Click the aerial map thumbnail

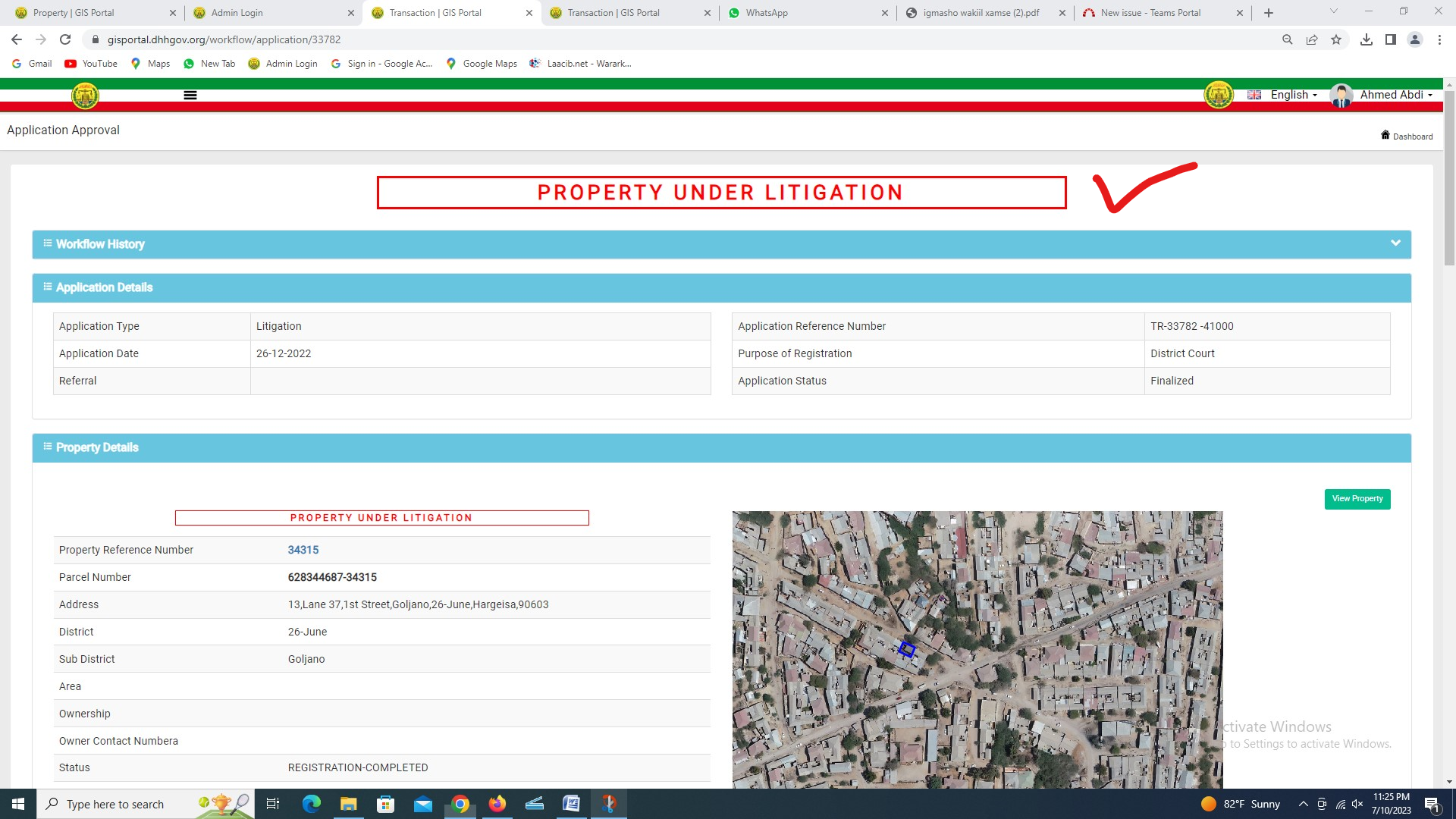tap(977, 650)
